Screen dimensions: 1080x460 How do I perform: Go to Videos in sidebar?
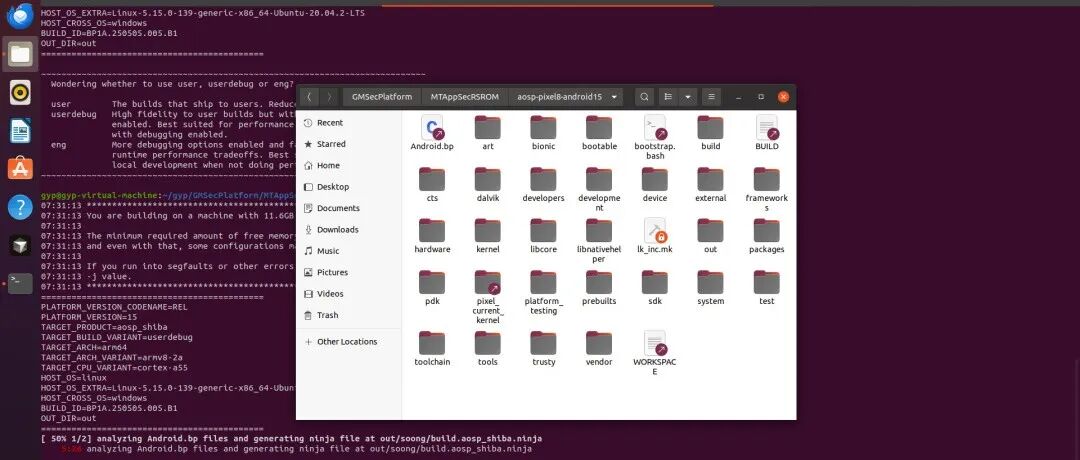[x=349, y=293]
